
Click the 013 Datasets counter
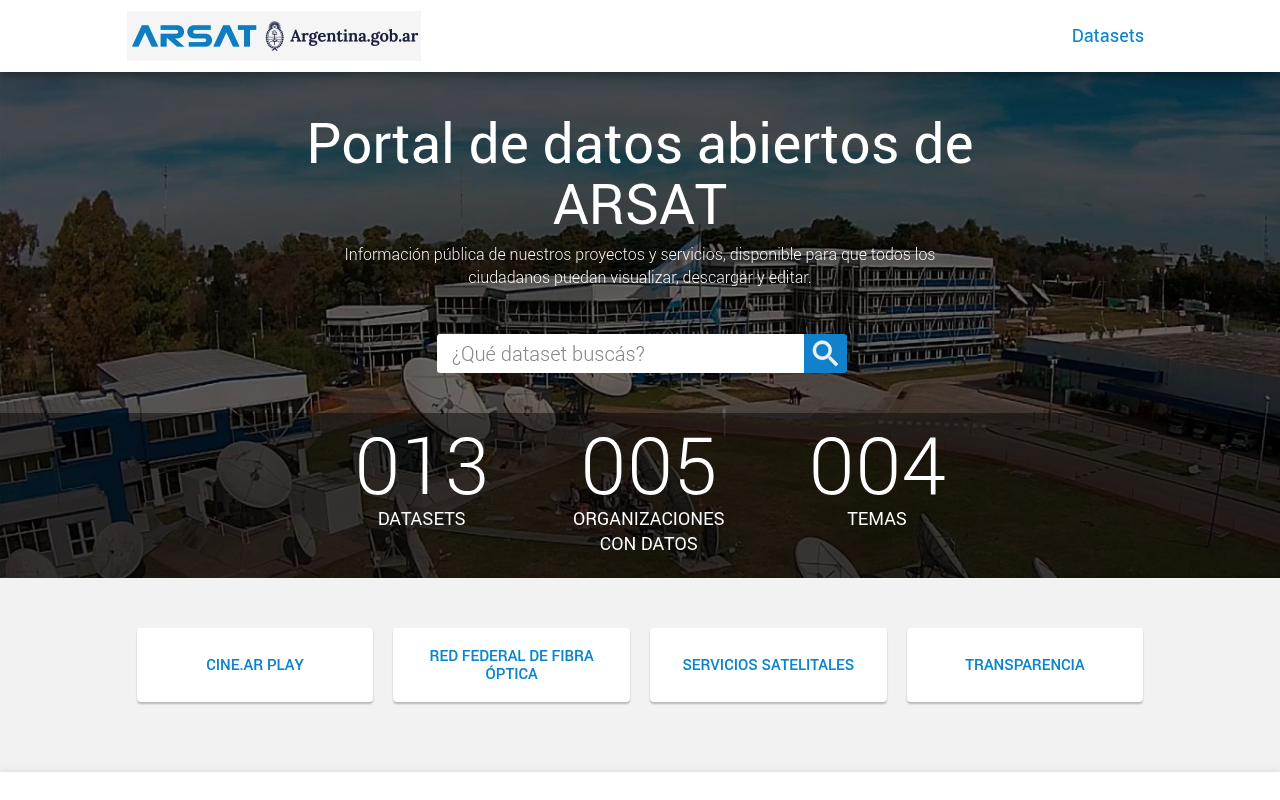click(422, 480)
